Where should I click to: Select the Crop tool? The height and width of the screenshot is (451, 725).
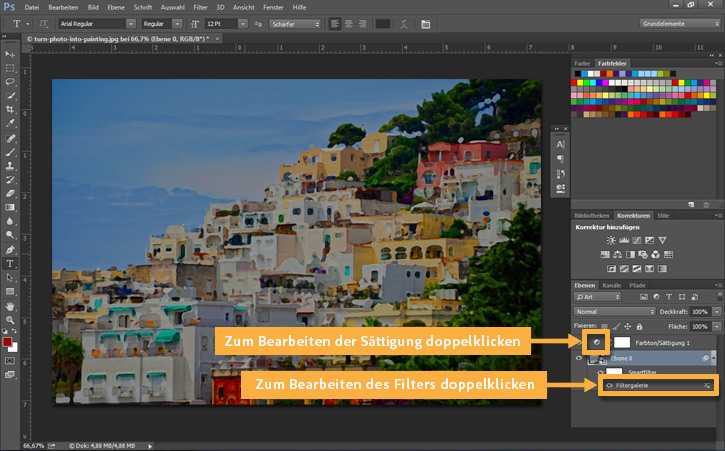10,110
